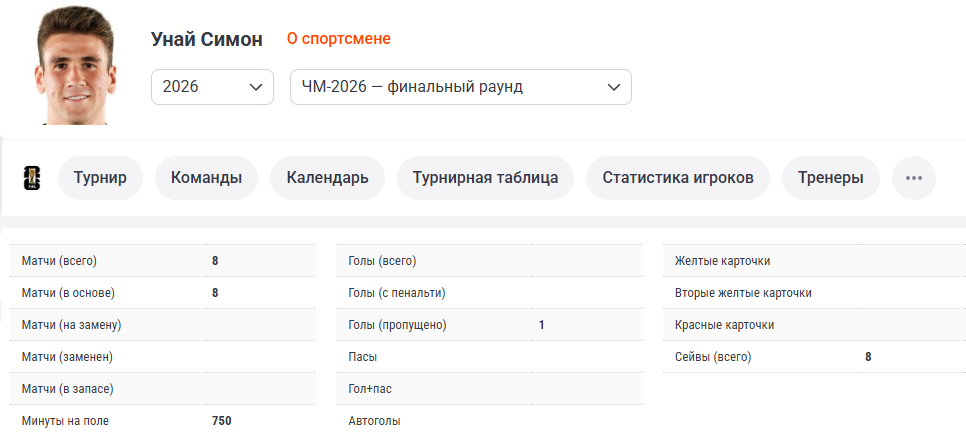Image resolution: width=966 pixels, height=434 pixels.
Task: Click Unai Simon's player photo
Action: (75, 65)
